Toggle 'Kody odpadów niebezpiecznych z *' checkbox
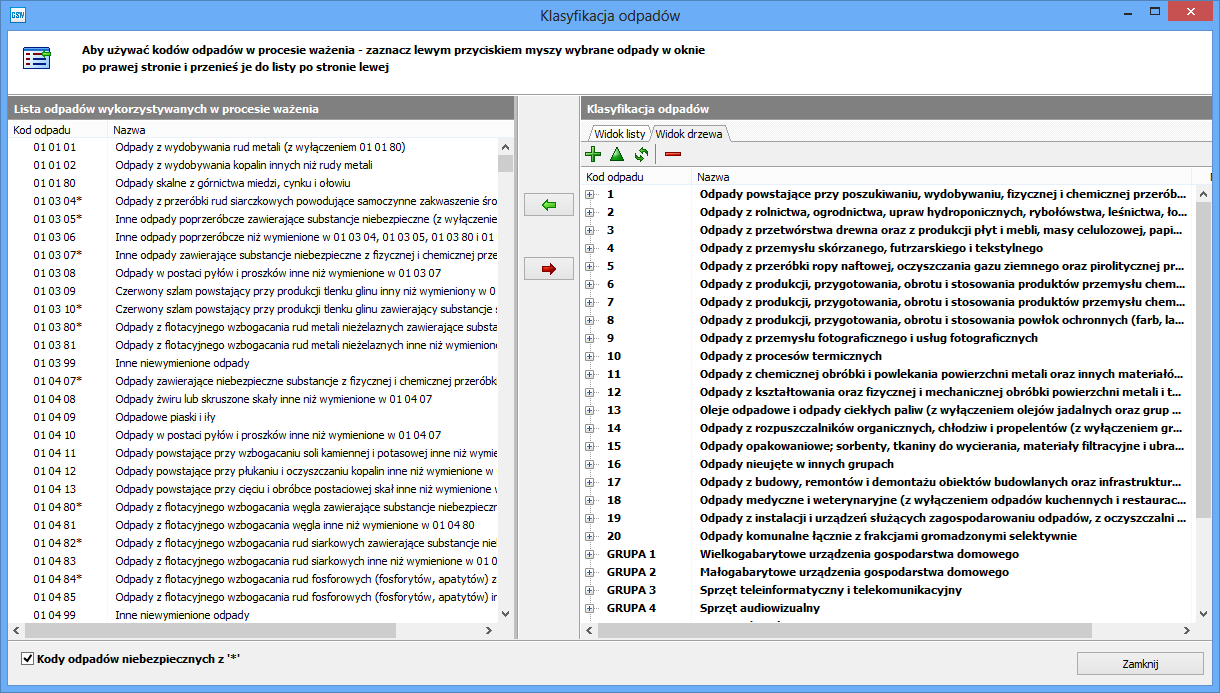The image size is (1220, 693). 27,659
